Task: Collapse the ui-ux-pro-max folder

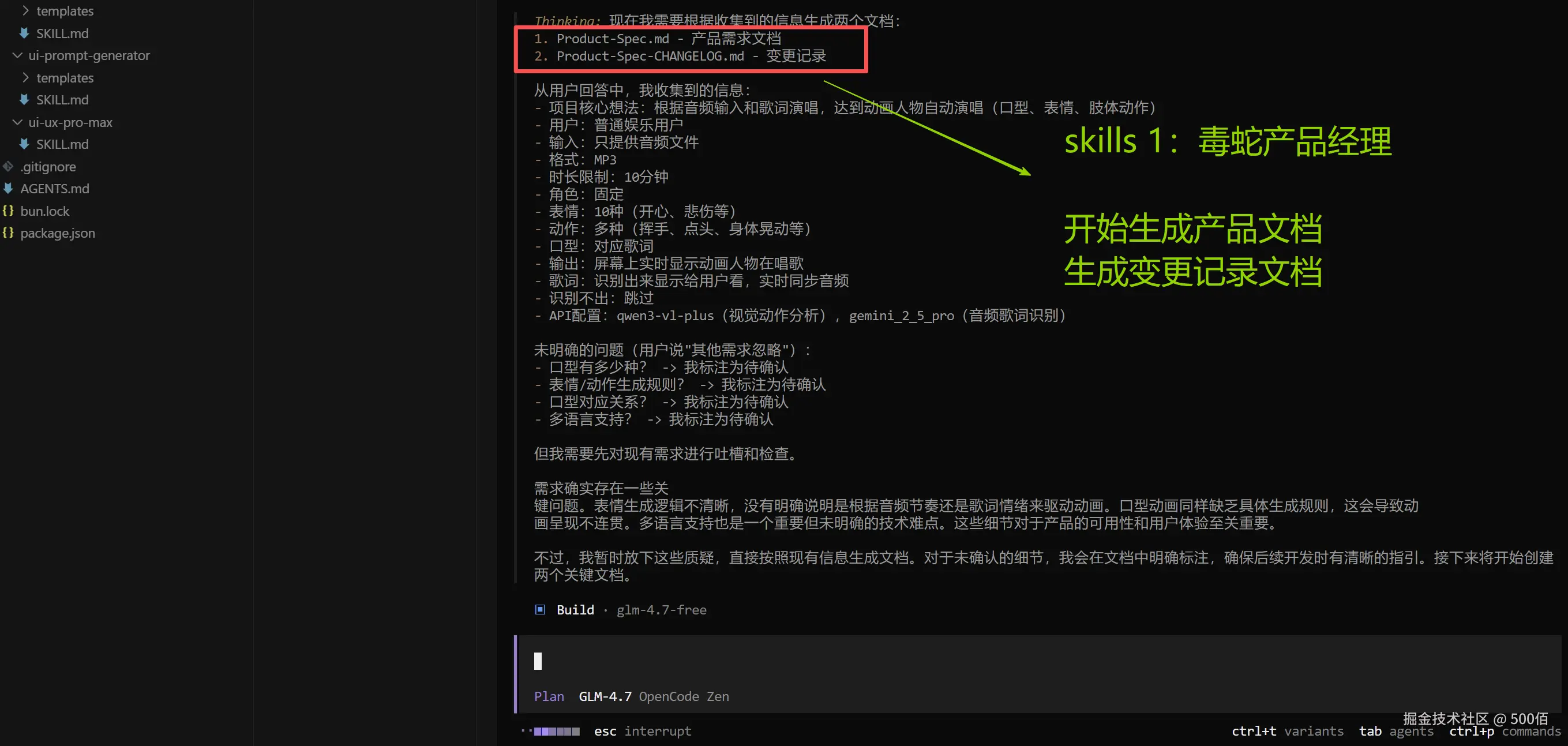Action: click(x=17, y=122)
